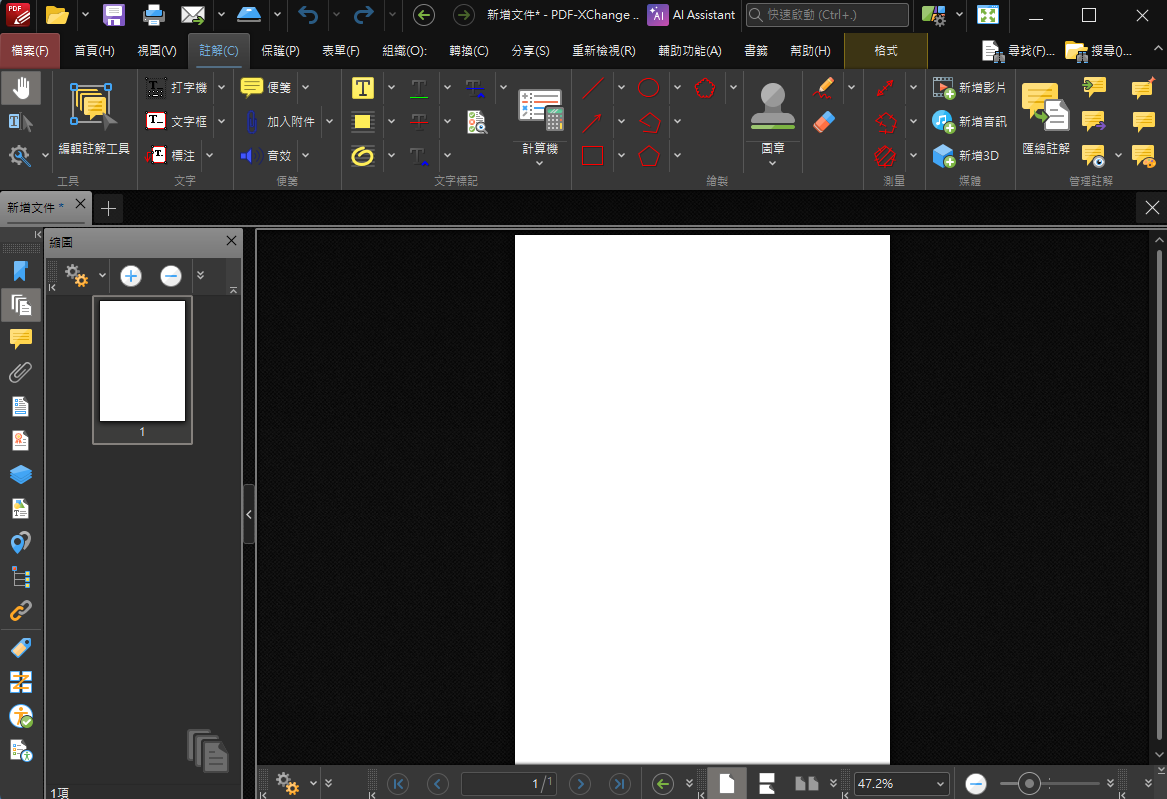Open the Links pane chain icon
This screenshot has height=799, width=1167.
click(21, 611)
